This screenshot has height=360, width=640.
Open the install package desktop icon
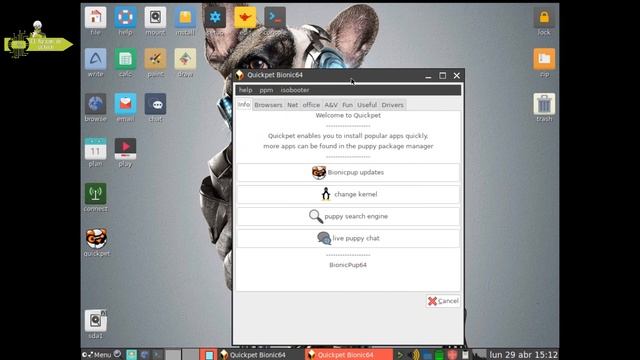click(x=185, y=17)
